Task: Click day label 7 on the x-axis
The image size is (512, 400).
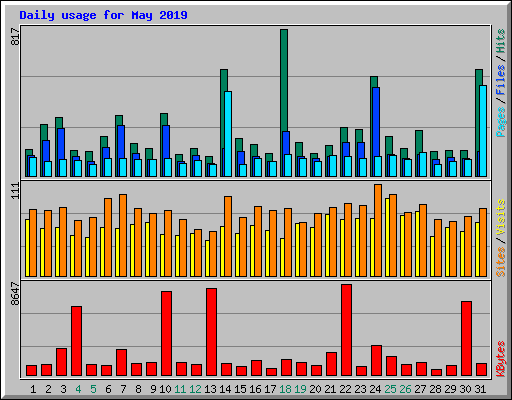Action: point(123,389)
